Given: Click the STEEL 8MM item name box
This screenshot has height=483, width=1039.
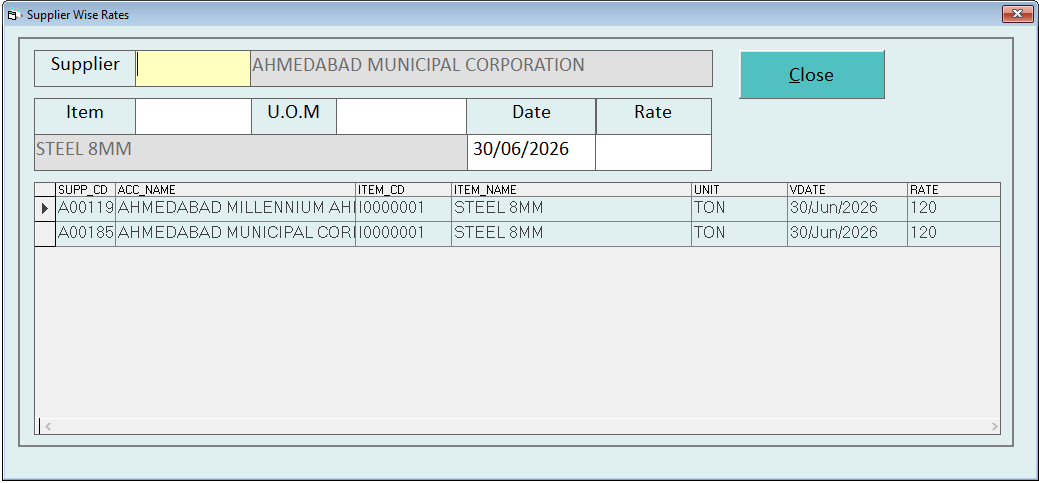Looking at the screenshot, I should [x=250, y=152].
